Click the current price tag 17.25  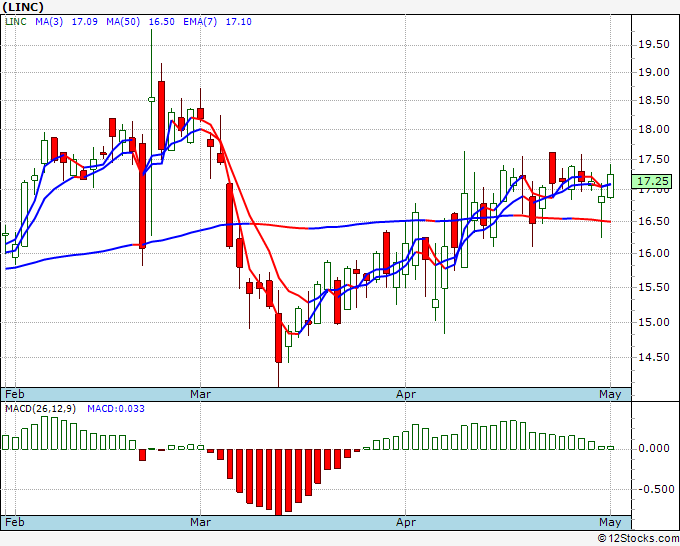pyautogui.click(x=652, y=181)
